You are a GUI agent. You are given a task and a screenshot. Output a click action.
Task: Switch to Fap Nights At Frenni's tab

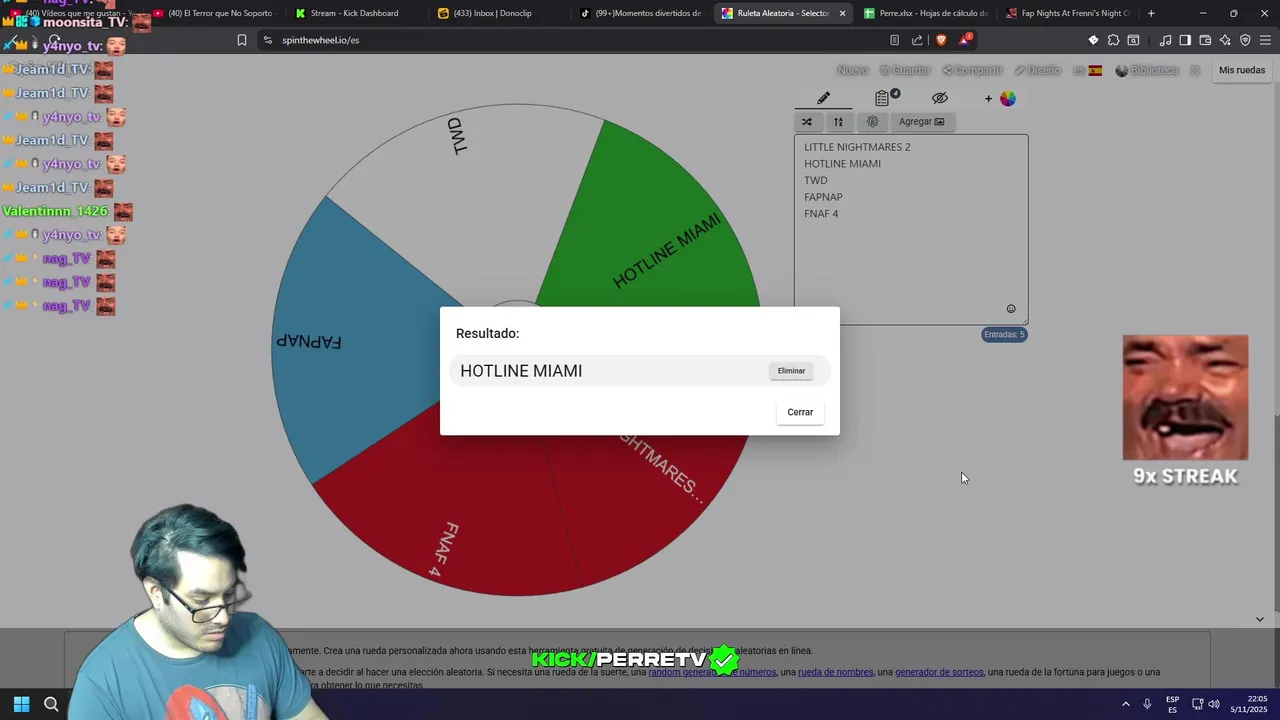coord(1067,13)
